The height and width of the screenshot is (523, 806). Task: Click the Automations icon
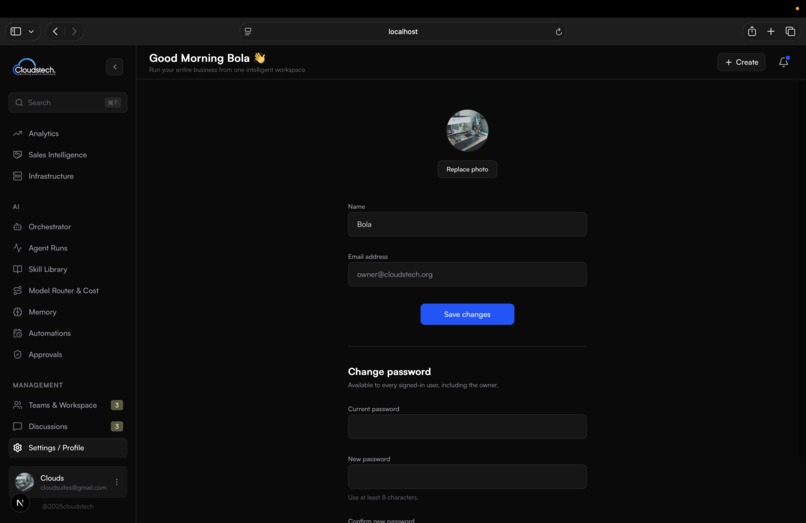[x=17, y=333]
